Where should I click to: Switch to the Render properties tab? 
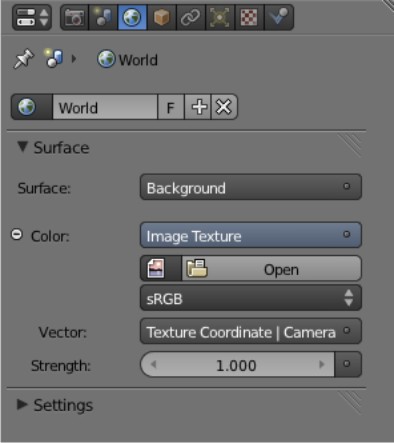74,18
